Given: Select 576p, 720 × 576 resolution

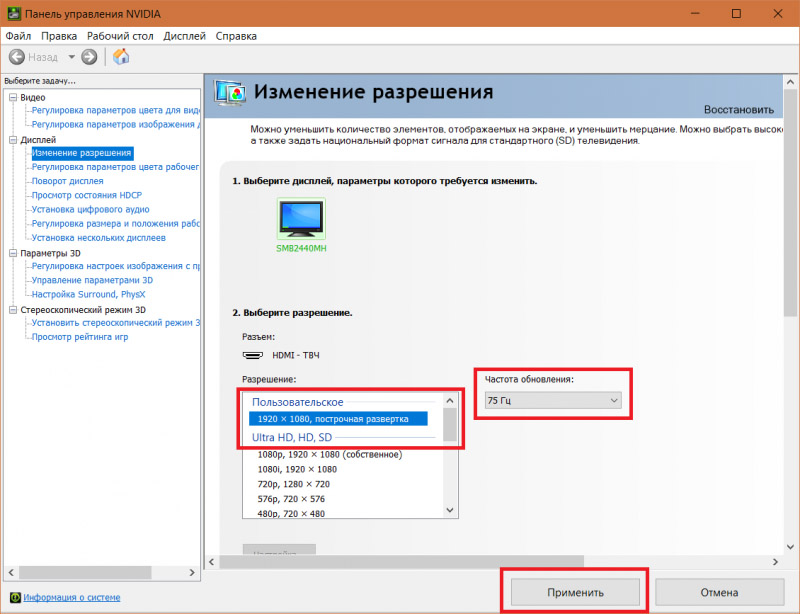Looking at the screenshot, I should pyautogui.click(x=291, y=499).
